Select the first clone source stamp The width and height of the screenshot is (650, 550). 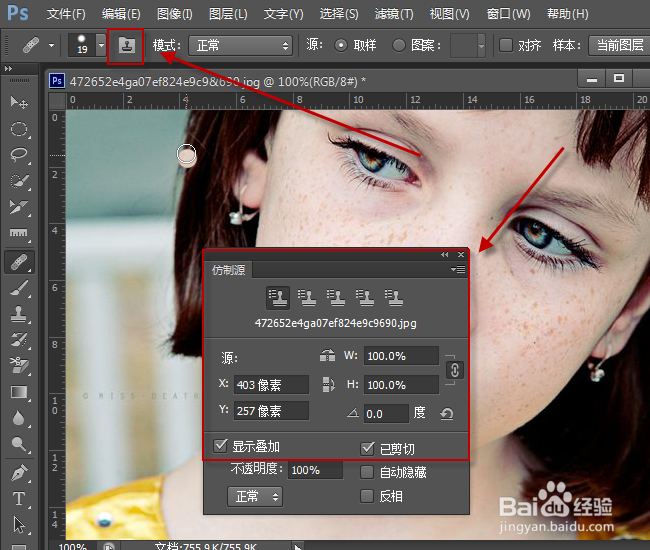278,298
